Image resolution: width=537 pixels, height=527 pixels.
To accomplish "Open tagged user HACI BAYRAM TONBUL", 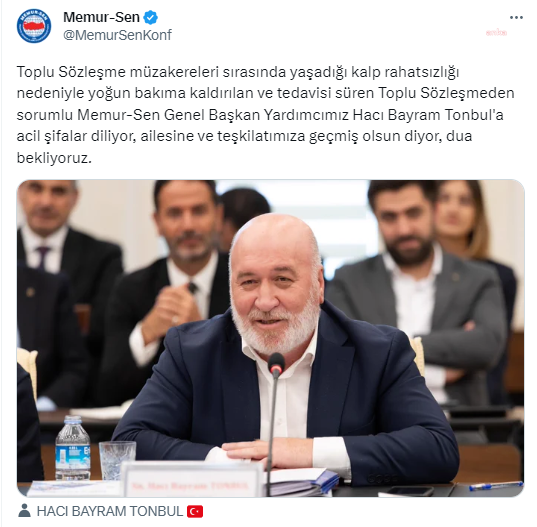I will pos(110,511).
